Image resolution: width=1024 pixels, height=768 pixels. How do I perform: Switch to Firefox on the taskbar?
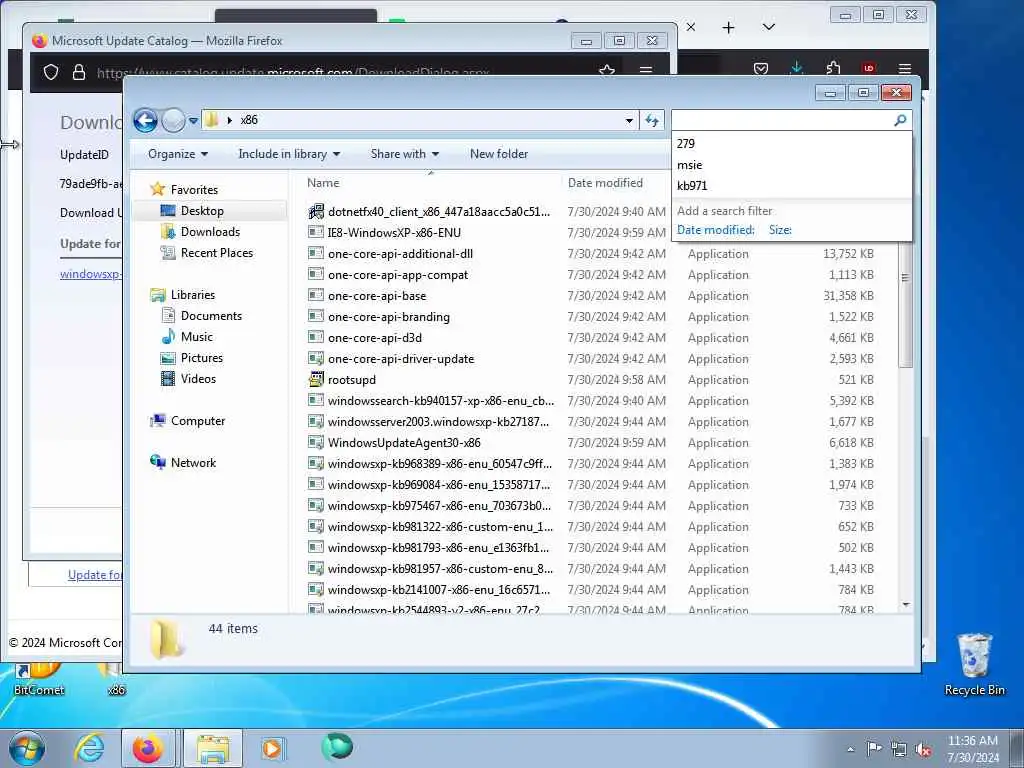tap(148, 748)
